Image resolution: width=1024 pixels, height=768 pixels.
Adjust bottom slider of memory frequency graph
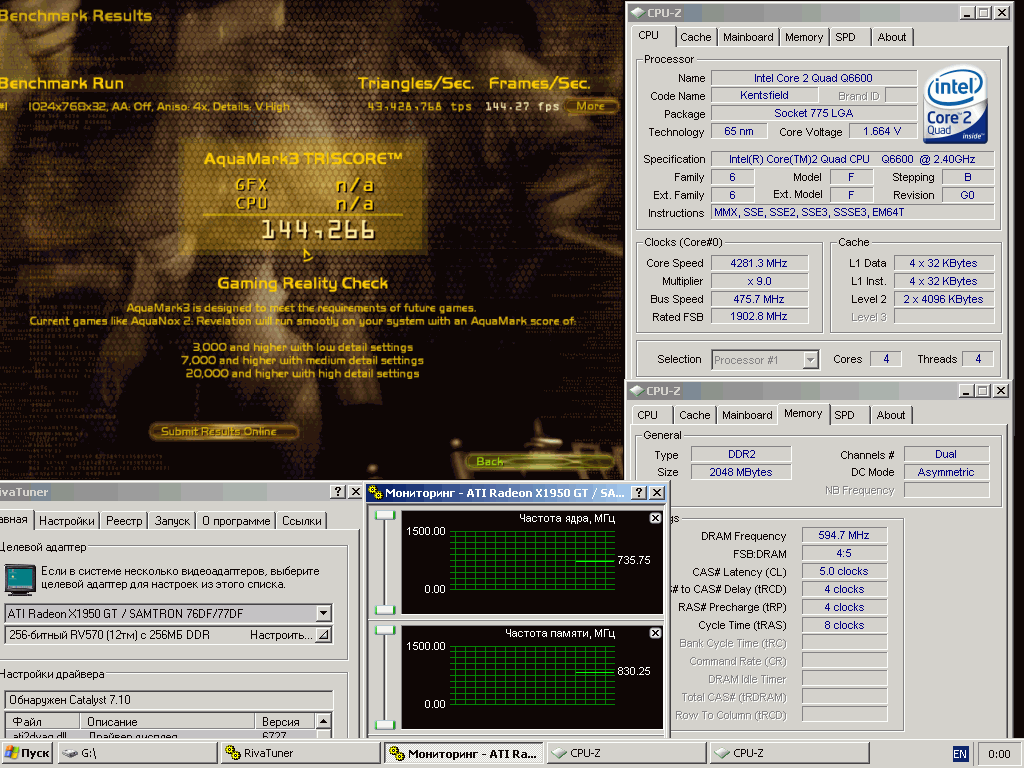click(385, 724)
